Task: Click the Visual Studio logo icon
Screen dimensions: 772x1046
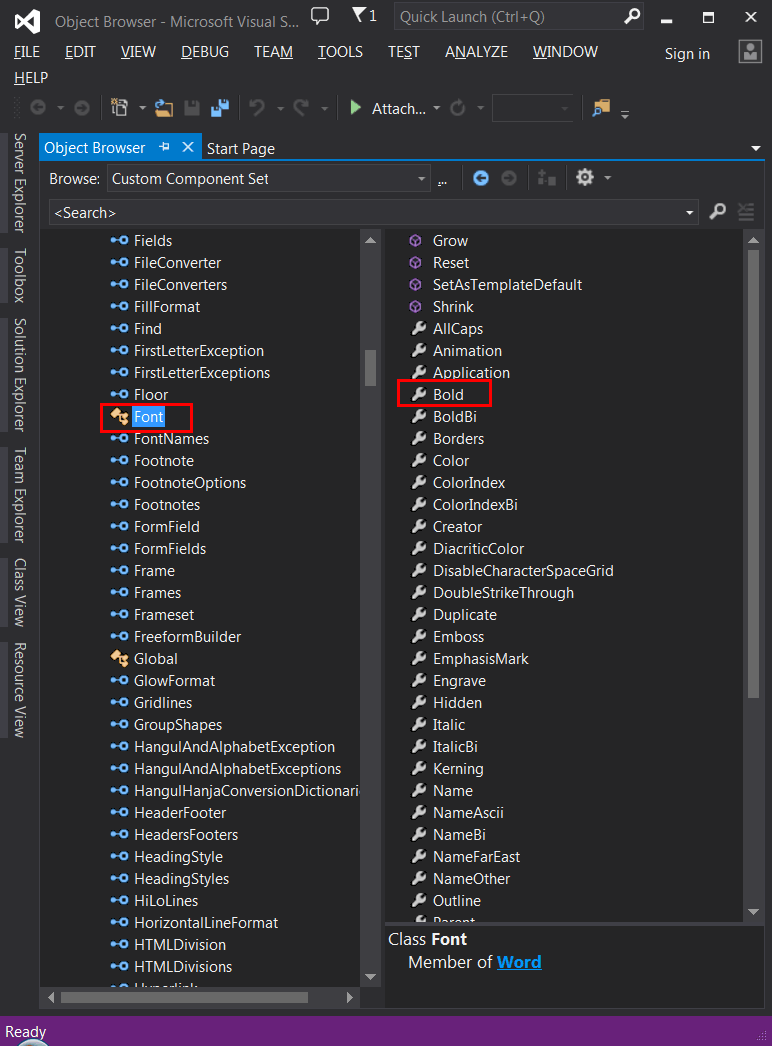Action: [27, 22]
